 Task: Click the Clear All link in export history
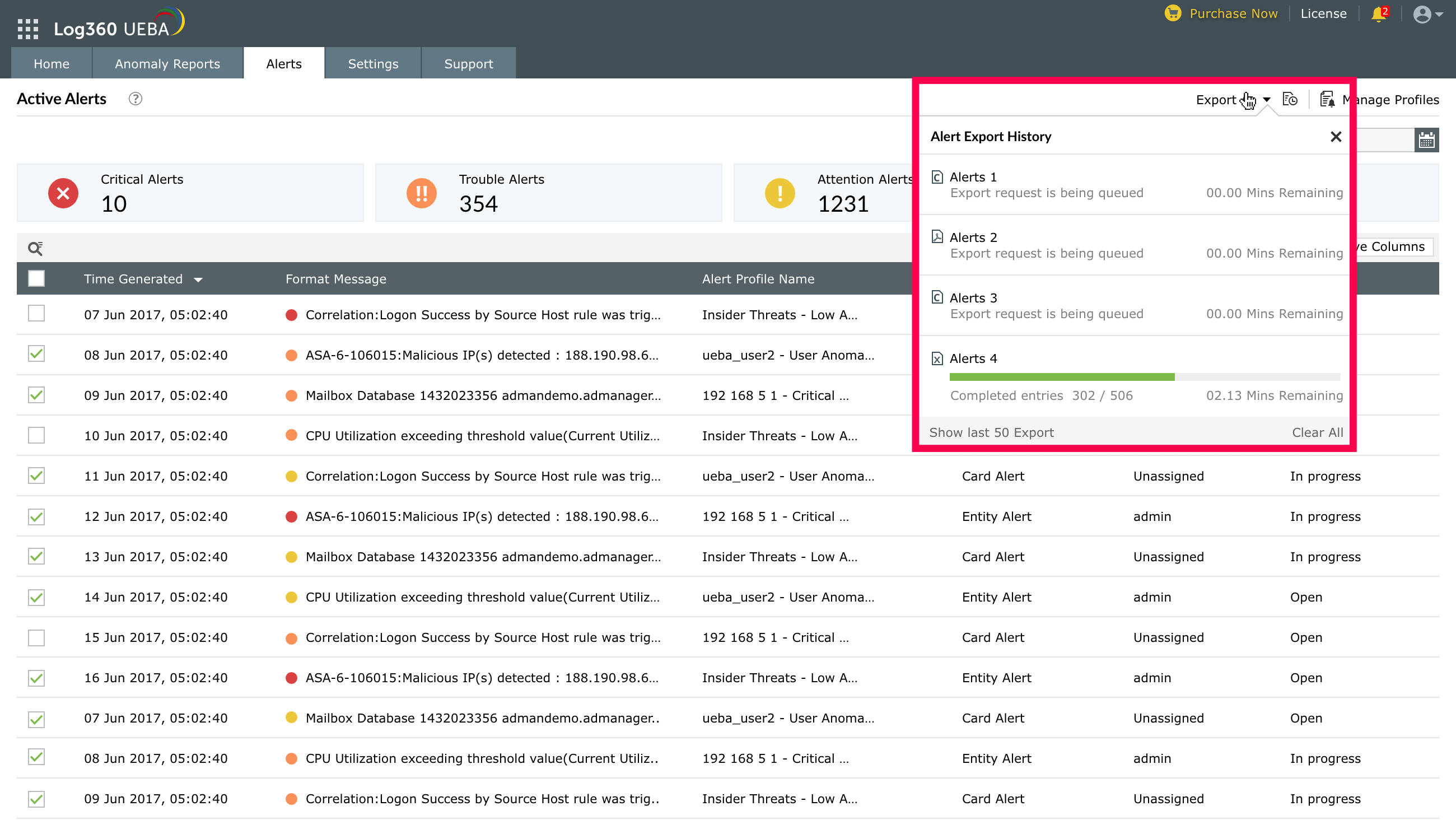(1317, 432)
